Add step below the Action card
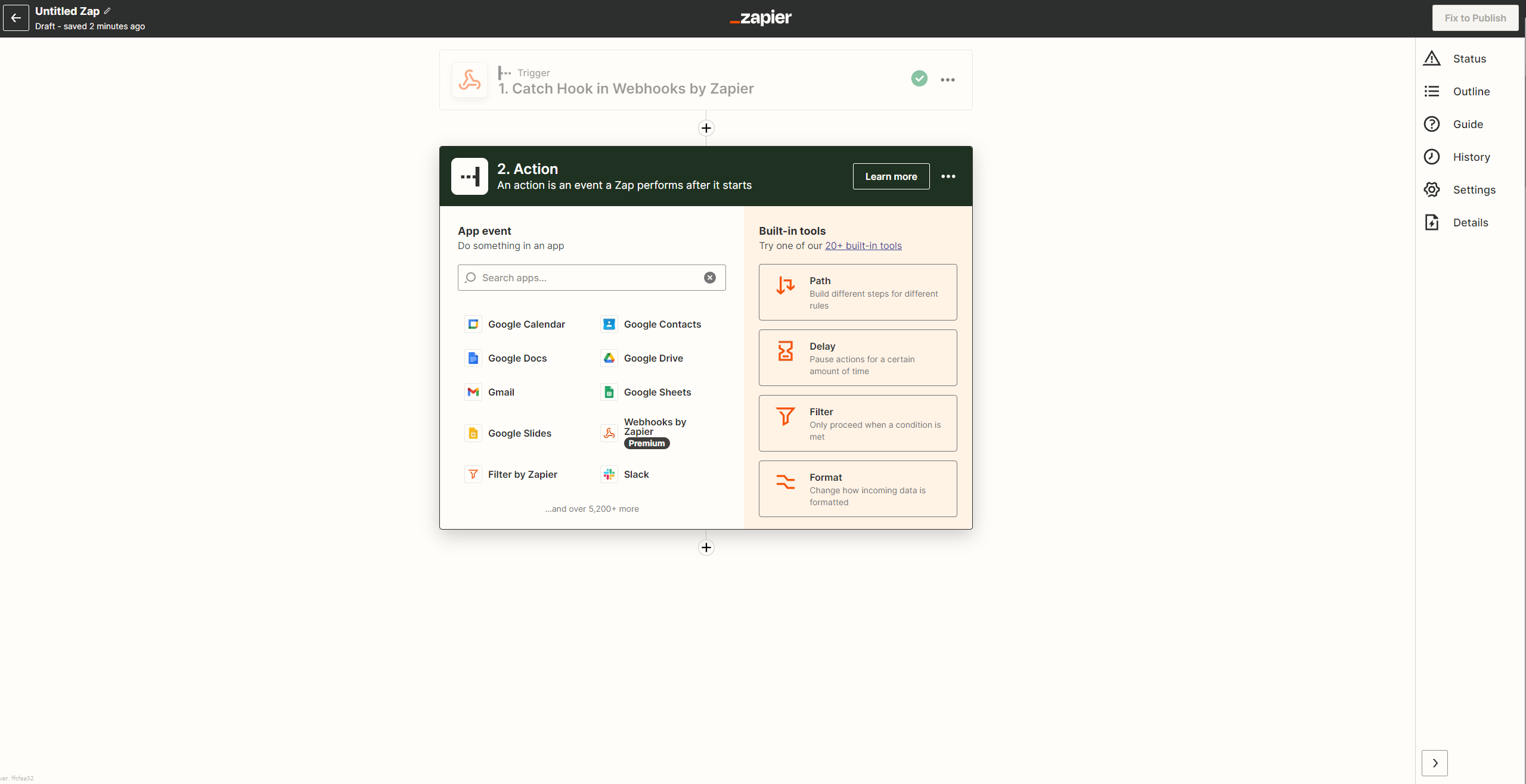The width and height of the screenshot is (1526, 784). pyautogui.click(x=706, y=547)
